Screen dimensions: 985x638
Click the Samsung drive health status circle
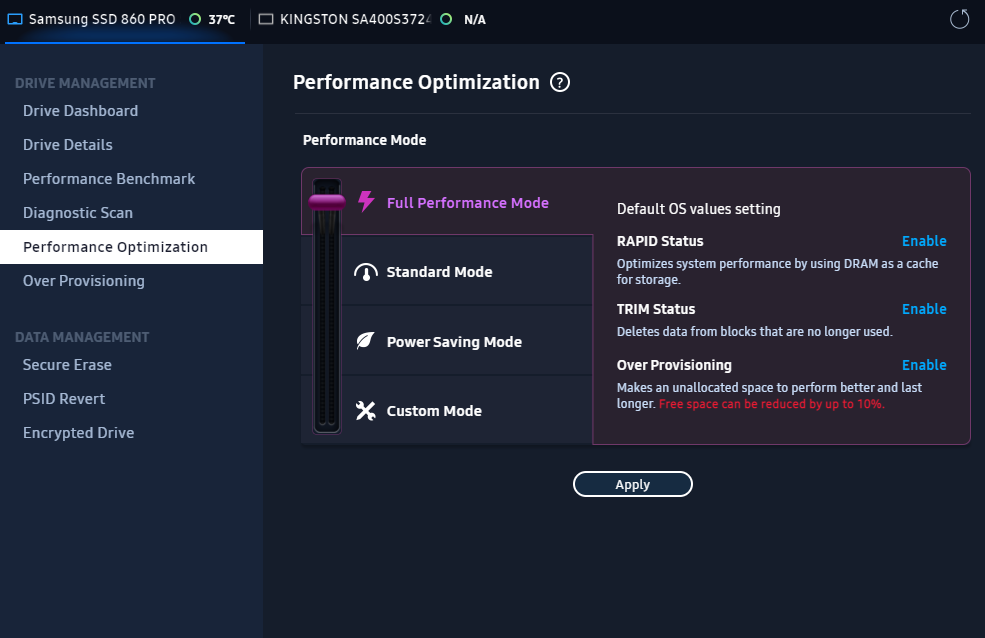pyautogui.click(x=195, y=19)
